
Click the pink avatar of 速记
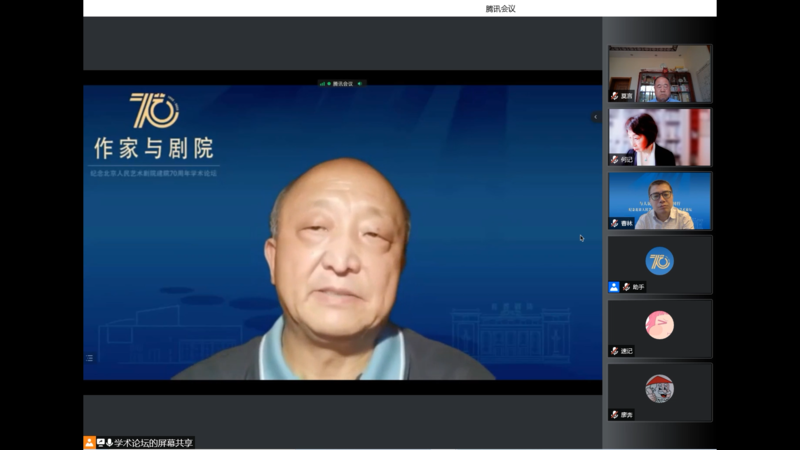pyautogui.click(x=659, y=325)
